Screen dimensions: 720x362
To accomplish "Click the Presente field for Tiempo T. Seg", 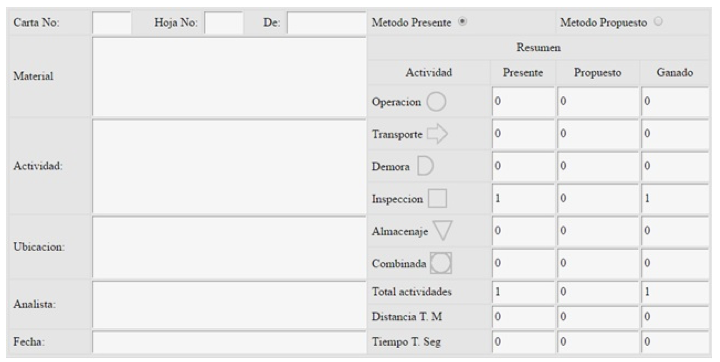I will coord(523,342).
